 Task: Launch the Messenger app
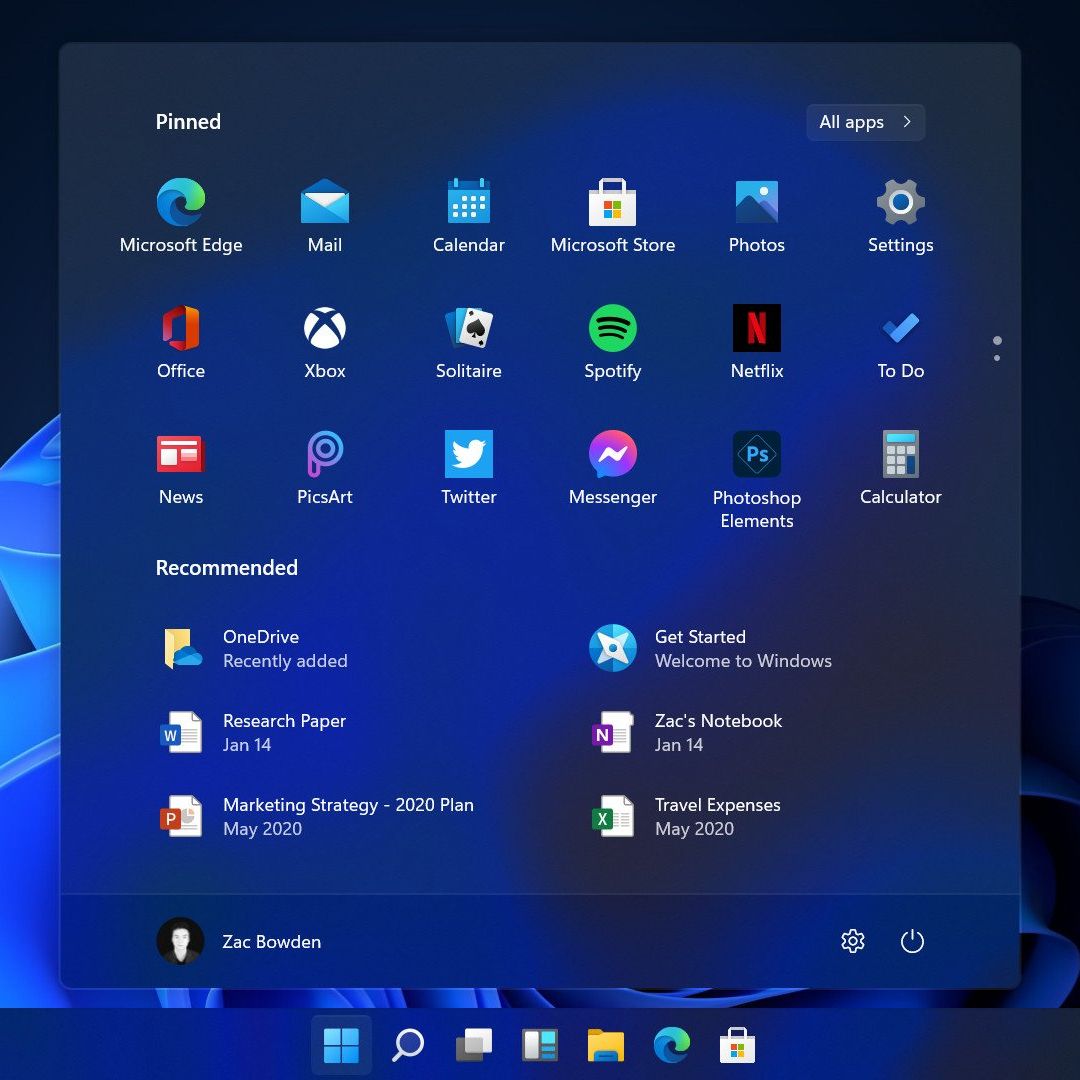[x=612, y=456]
